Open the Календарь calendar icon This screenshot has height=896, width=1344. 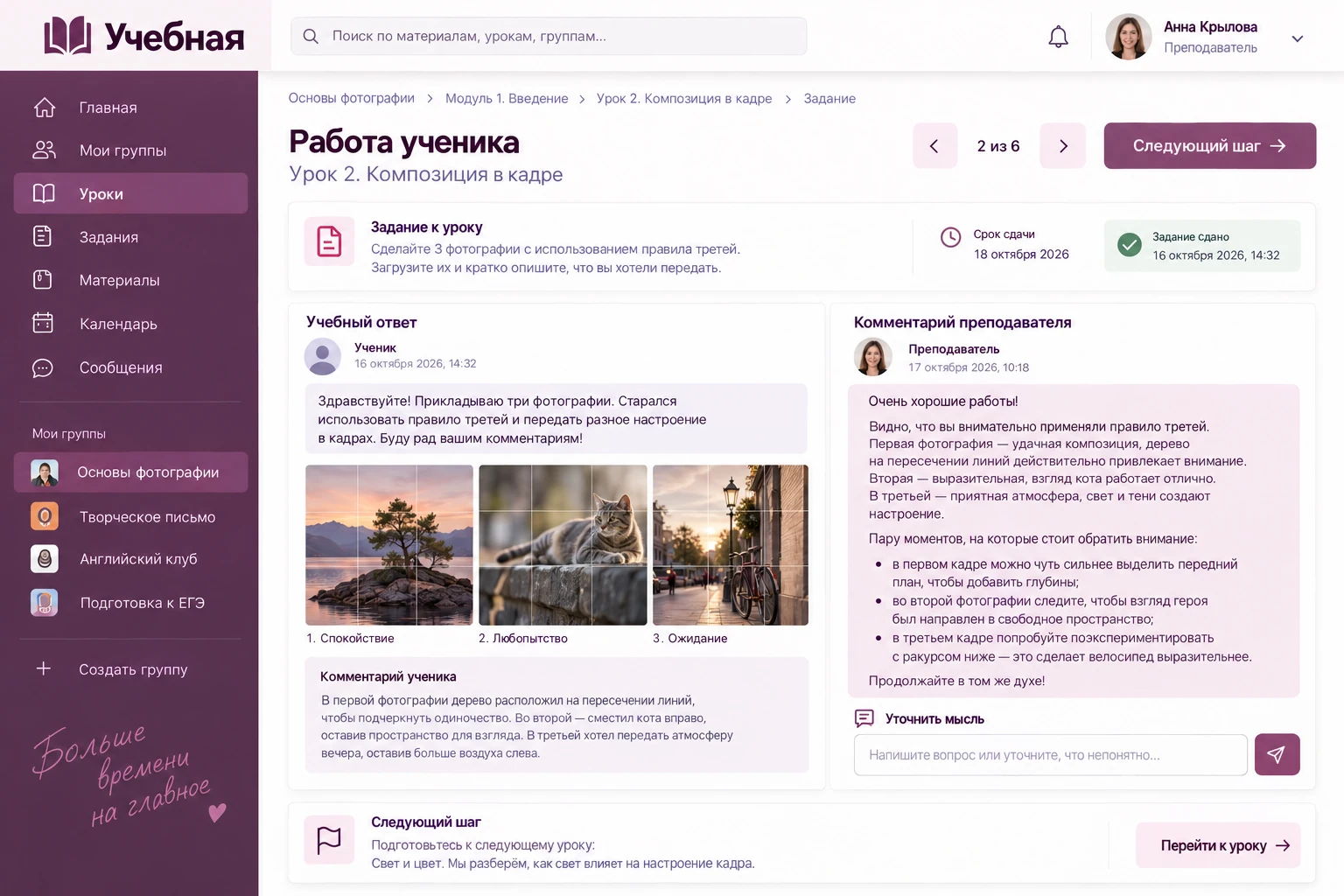point(43,323)
